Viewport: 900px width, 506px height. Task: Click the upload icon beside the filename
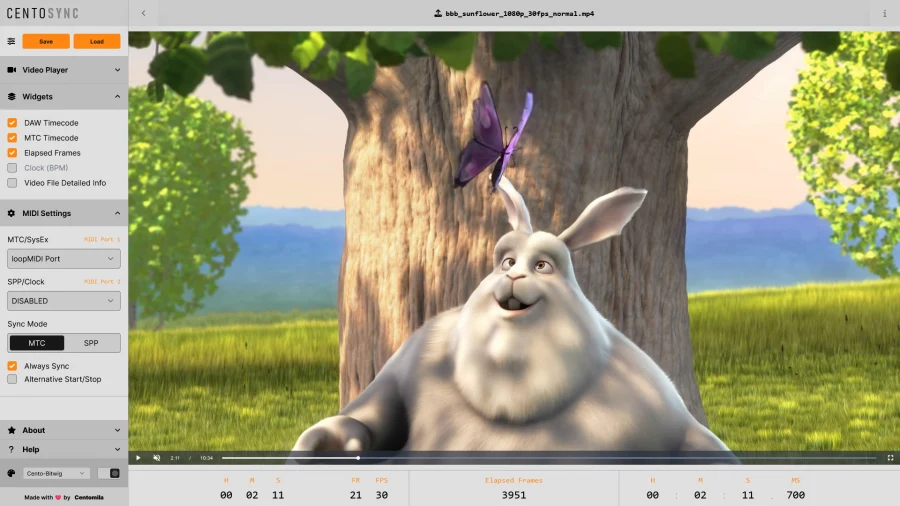click(x=438, y=13)
